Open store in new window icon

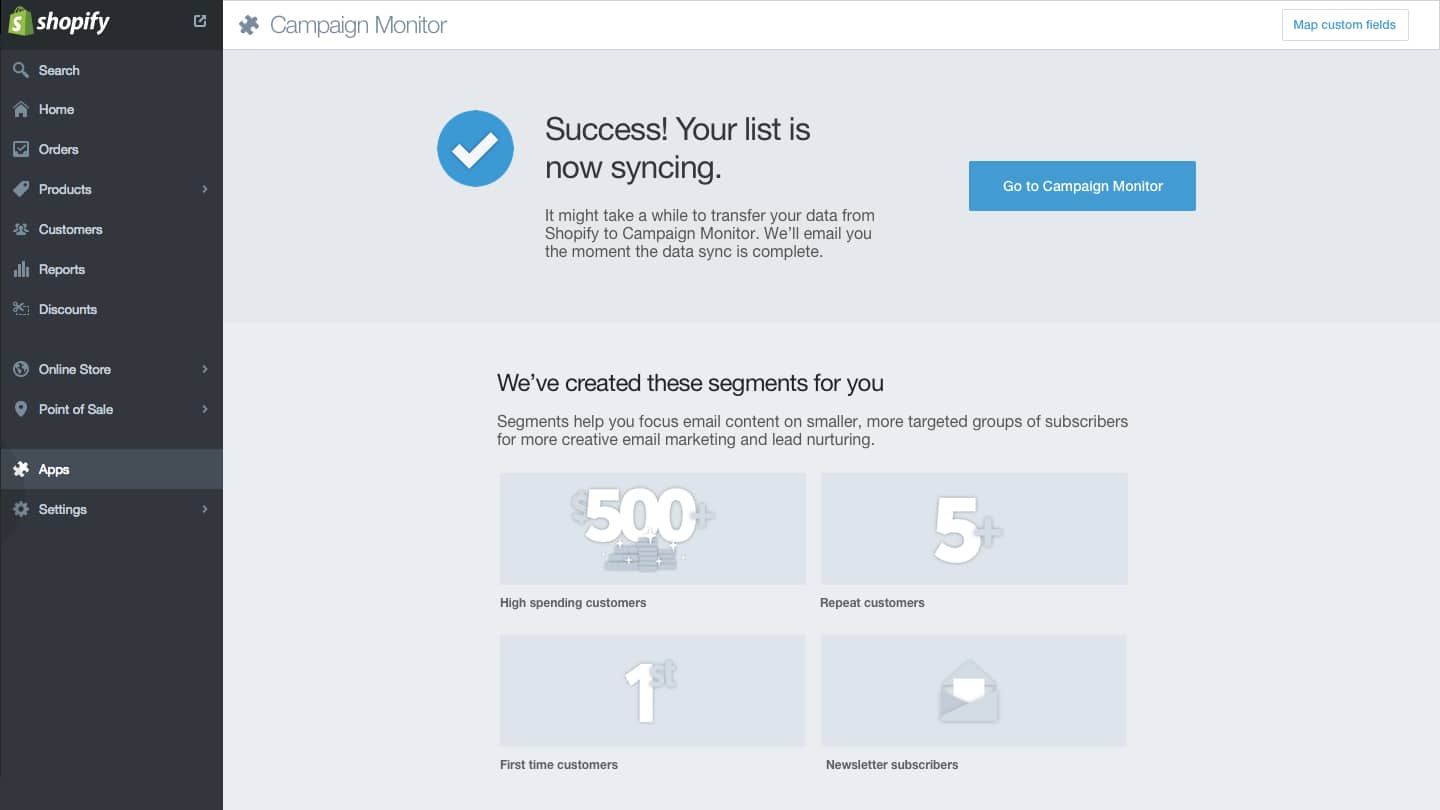200,21
